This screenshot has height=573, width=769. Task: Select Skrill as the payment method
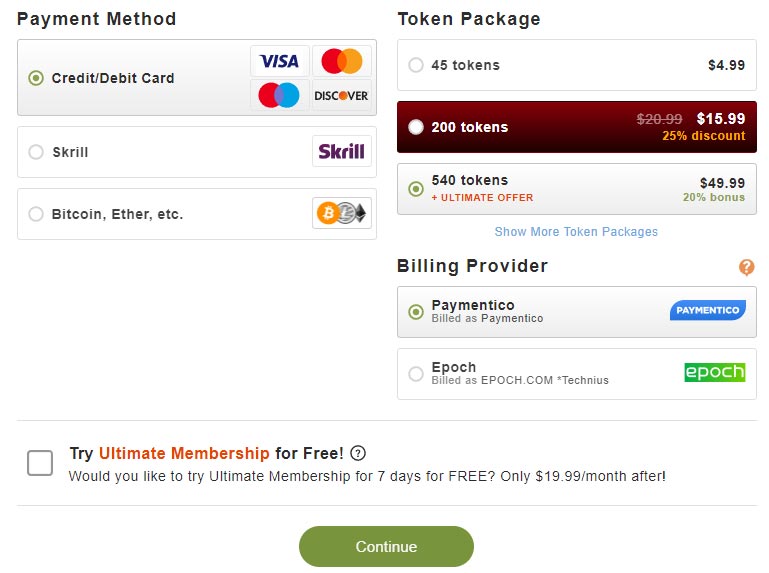36,152
